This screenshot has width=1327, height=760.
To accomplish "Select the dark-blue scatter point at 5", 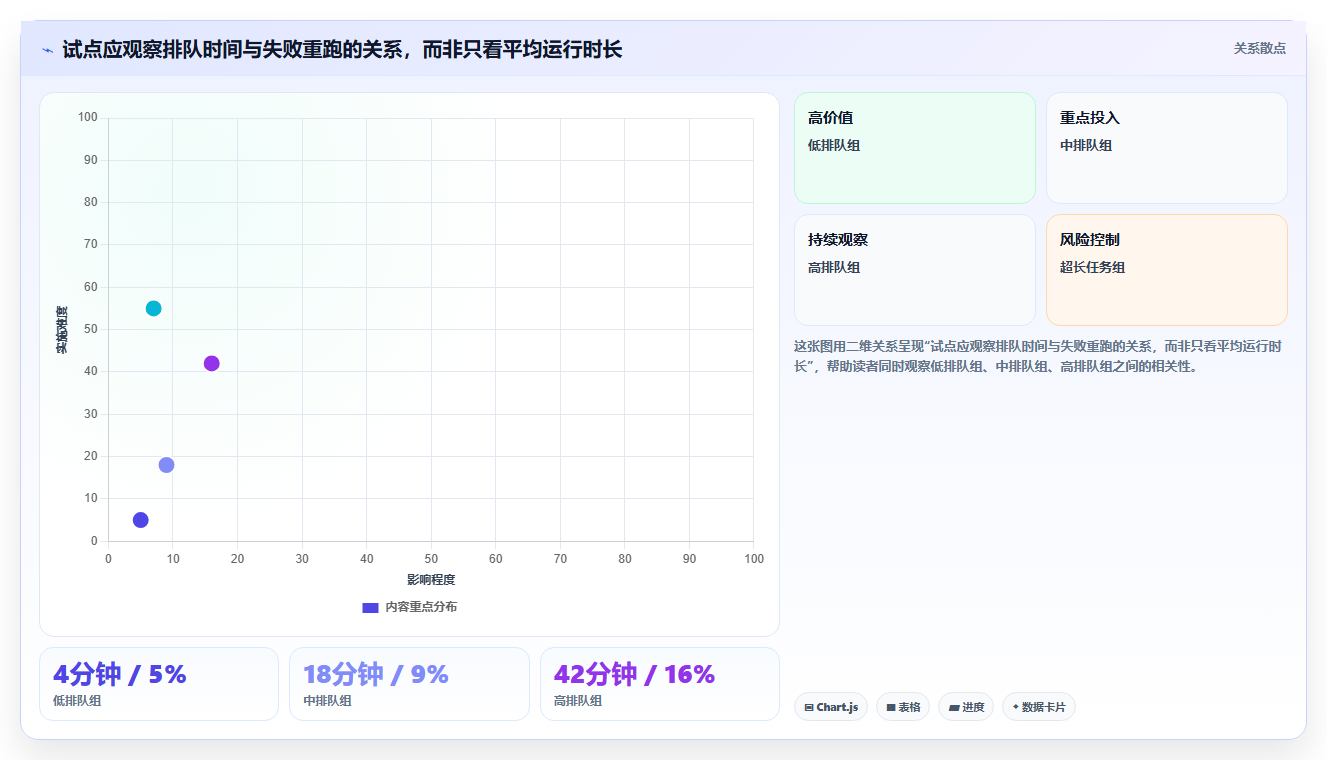I will coord(140,520).
